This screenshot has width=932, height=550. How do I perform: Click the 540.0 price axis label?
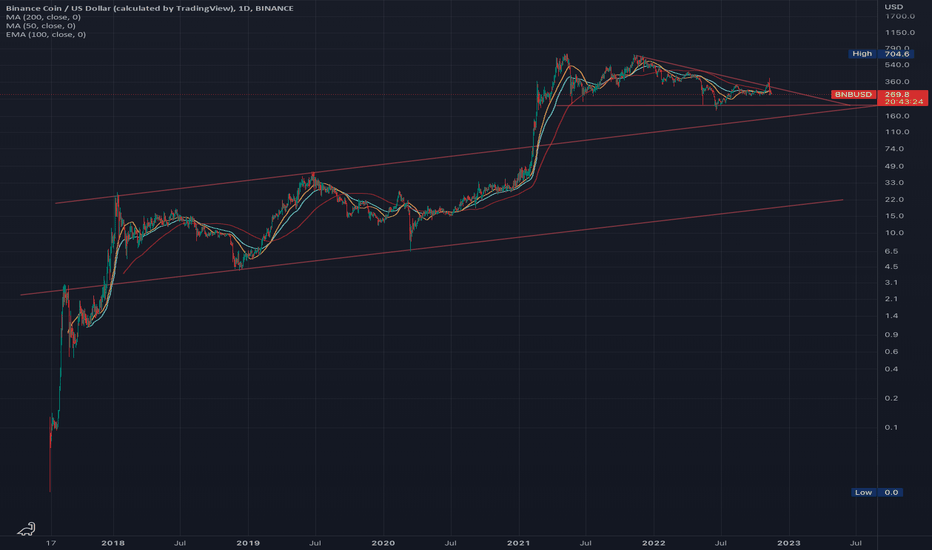click(897, 65)
